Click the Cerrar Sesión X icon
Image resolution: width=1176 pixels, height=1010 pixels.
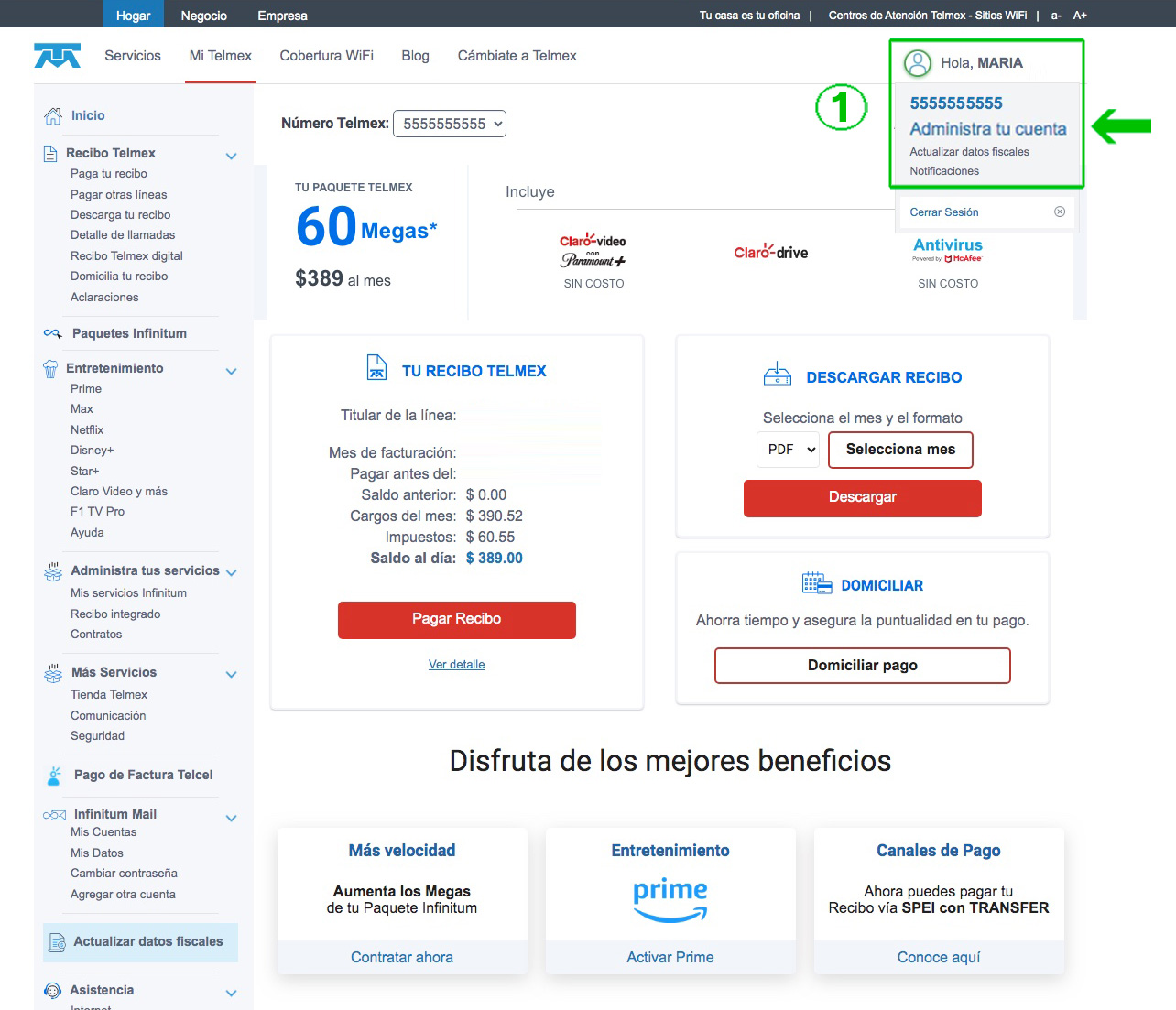point(1060,212)
